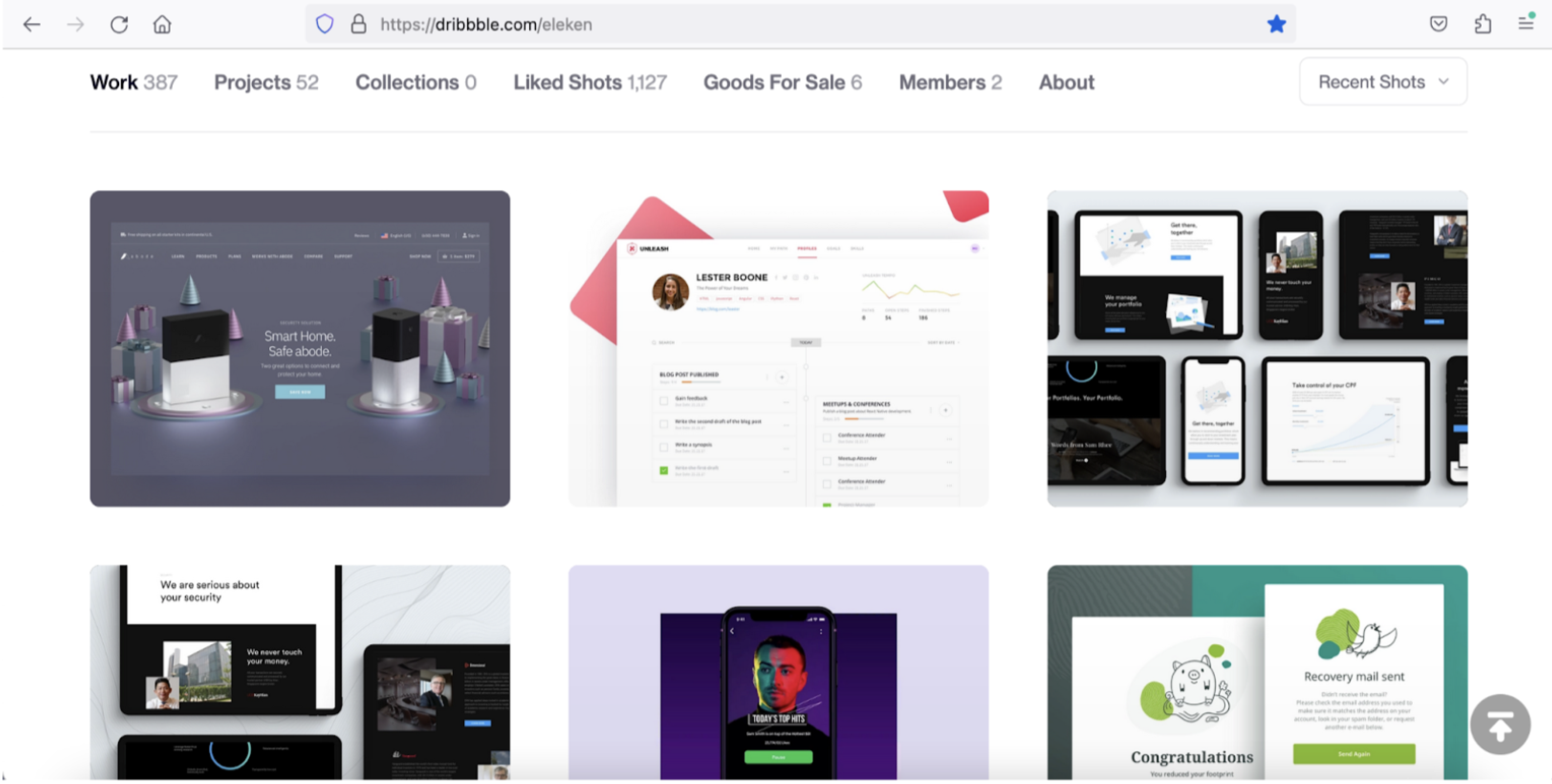Click the dribbble.com/eleken address bar

[x=783, y=25]
